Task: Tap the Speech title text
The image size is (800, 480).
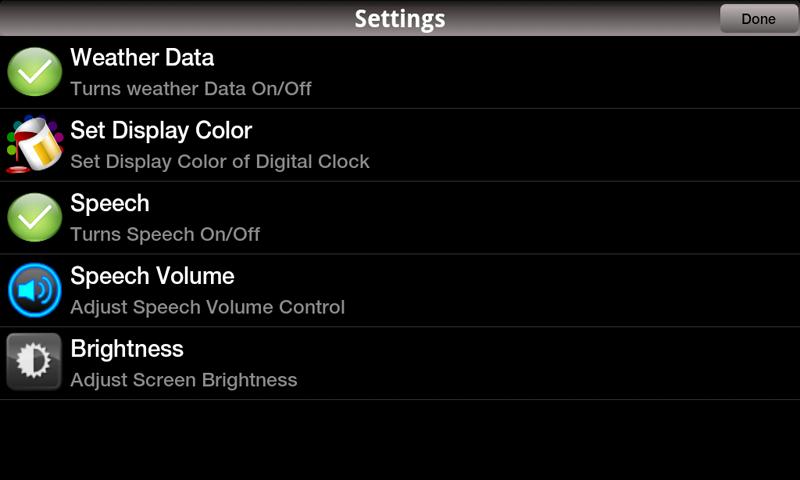Action: [x=110, y=204]
